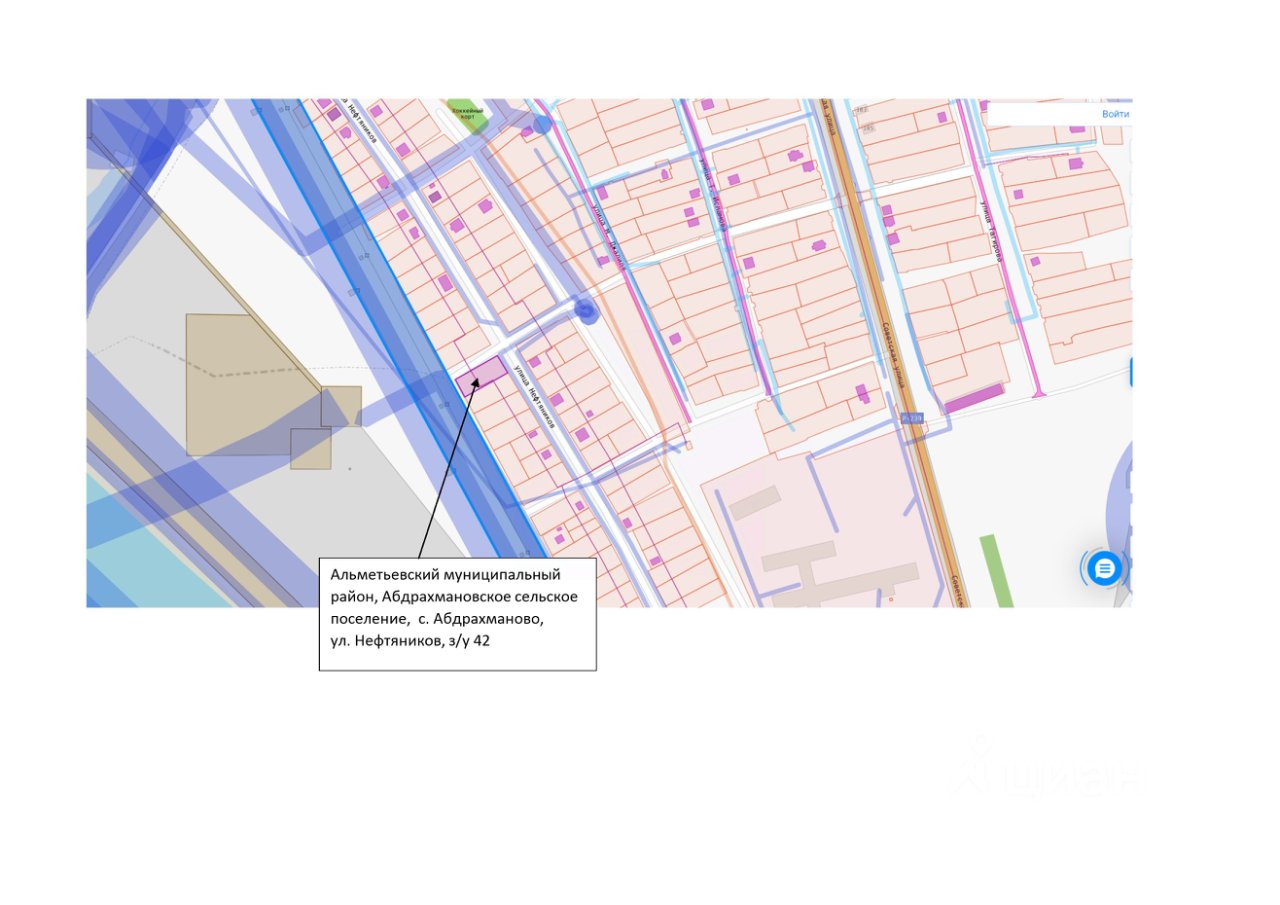Click the blue circle marker near Хоккейный корт

click(x=542, y=124)
